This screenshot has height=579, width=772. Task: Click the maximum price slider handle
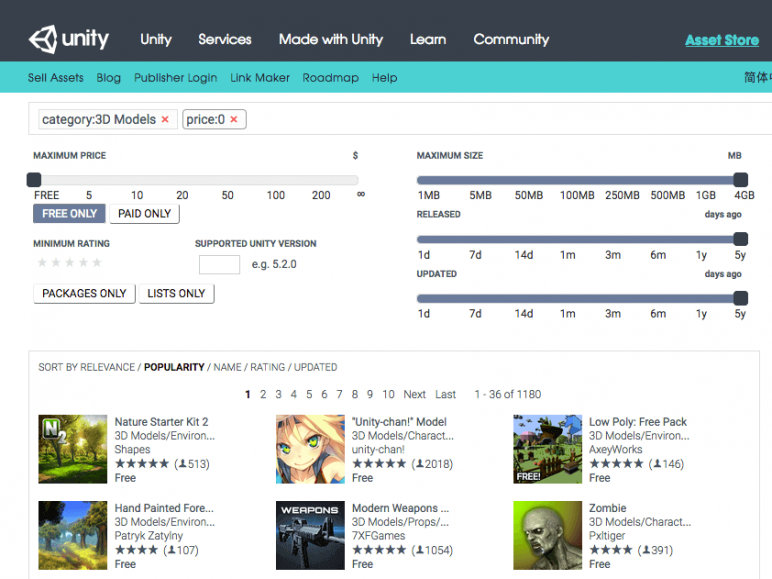[34, 180]
